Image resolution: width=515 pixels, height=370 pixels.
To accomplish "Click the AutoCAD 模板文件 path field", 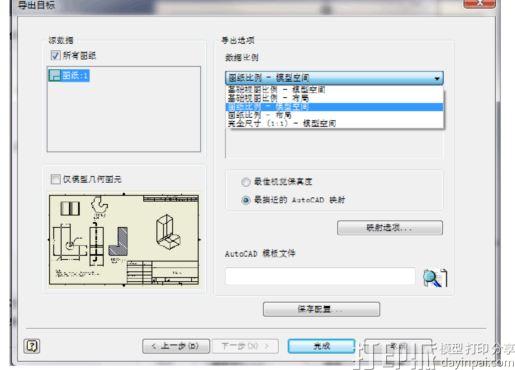I will click(x=320, y=276).
